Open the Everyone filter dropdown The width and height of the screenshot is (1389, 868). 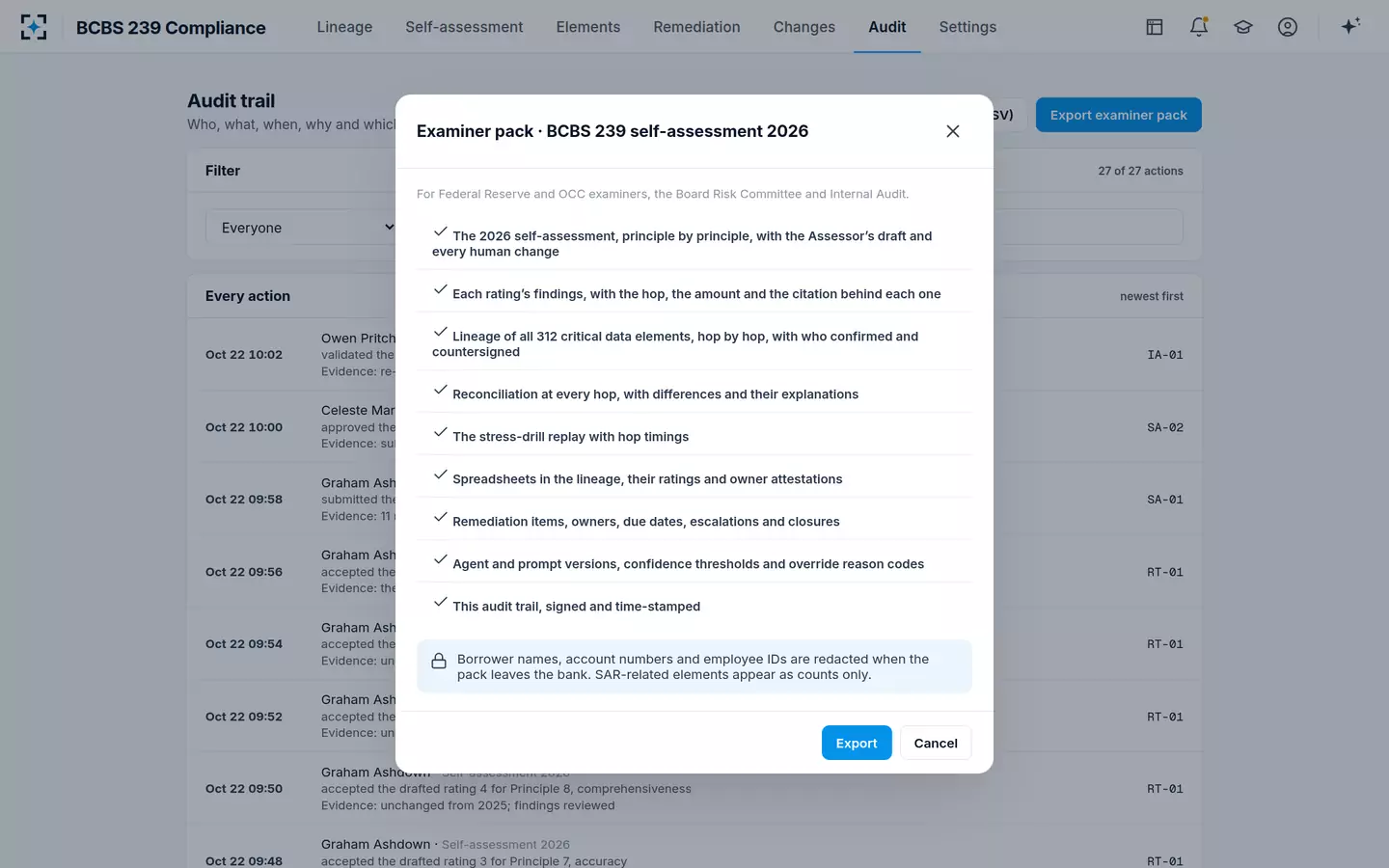(x=301, y=228)
